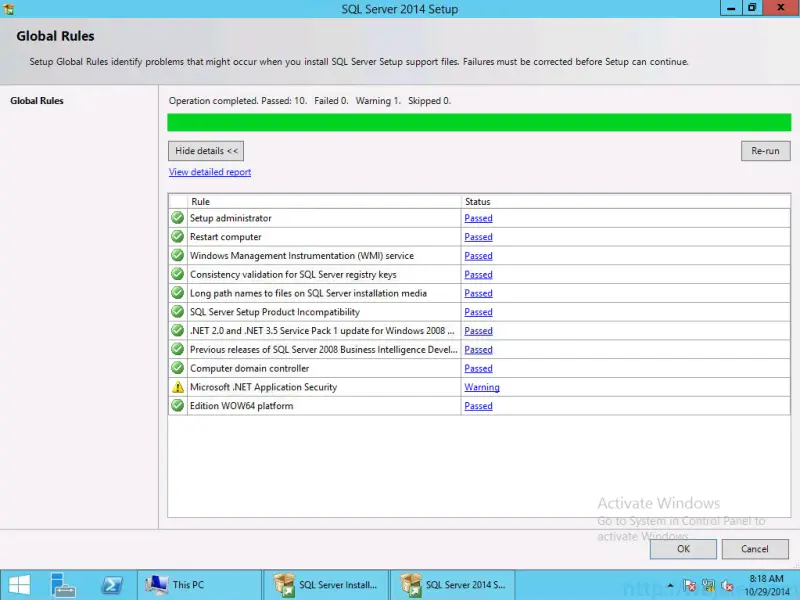Click the warning icon for Microsoft .NET Application Security
Viewport: 800px width, 600px height.
click(x=177, y=387)
